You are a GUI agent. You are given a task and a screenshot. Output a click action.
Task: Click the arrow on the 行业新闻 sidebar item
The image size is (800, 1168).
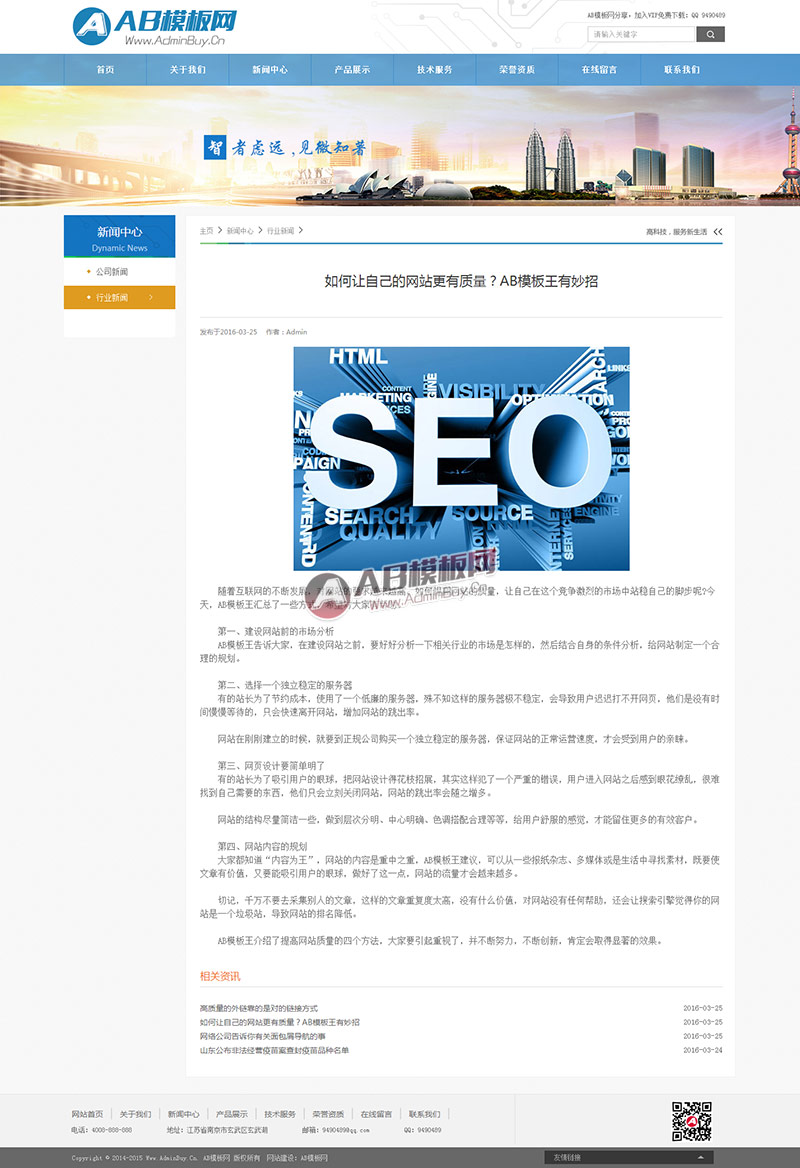(151, 297)
